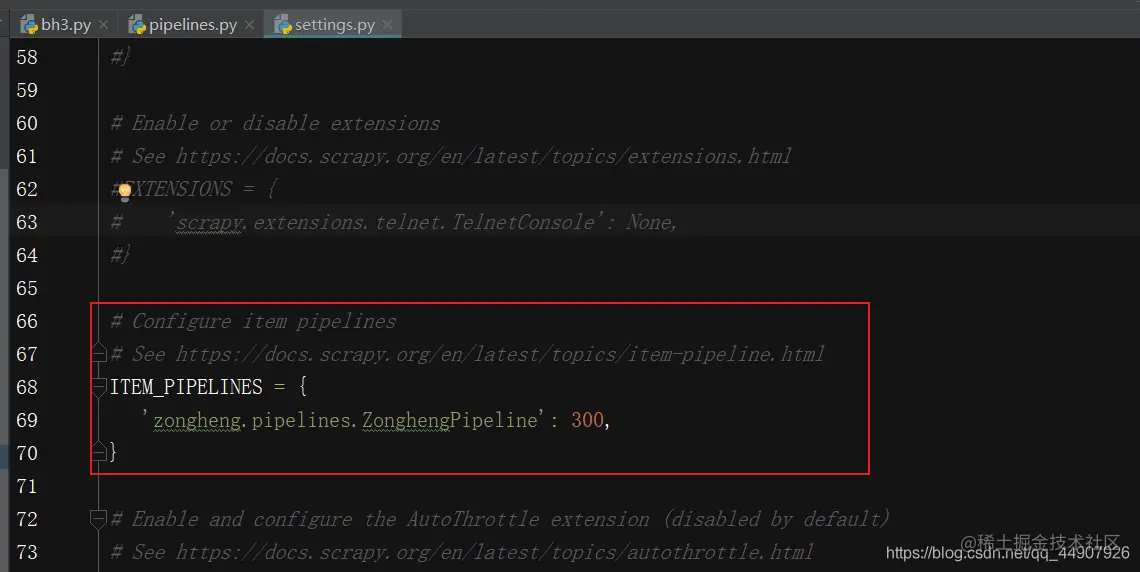Select the settings.py tab
Screen dimensions: 1140x572
pos(334,25)
